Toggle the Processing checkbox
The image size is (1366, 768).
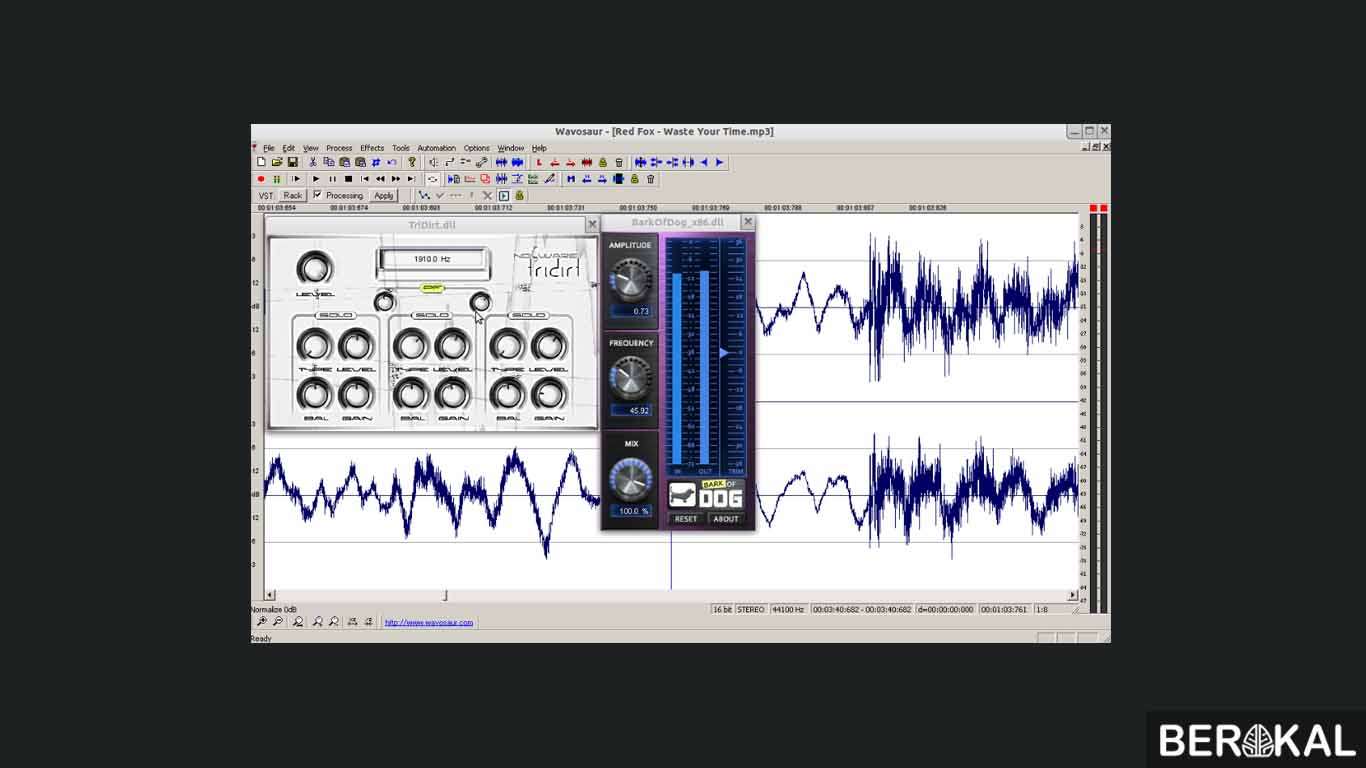coord(317,194)
